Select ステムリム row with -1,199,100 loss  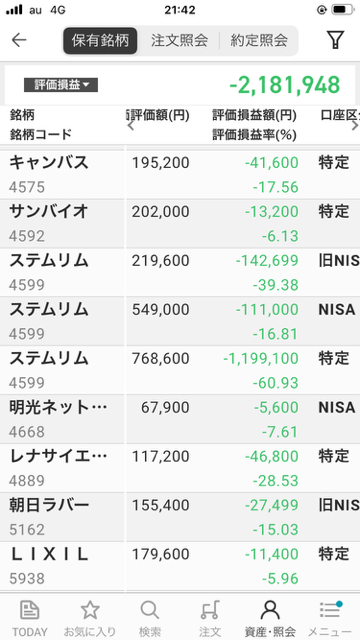[x=180, y=370]
